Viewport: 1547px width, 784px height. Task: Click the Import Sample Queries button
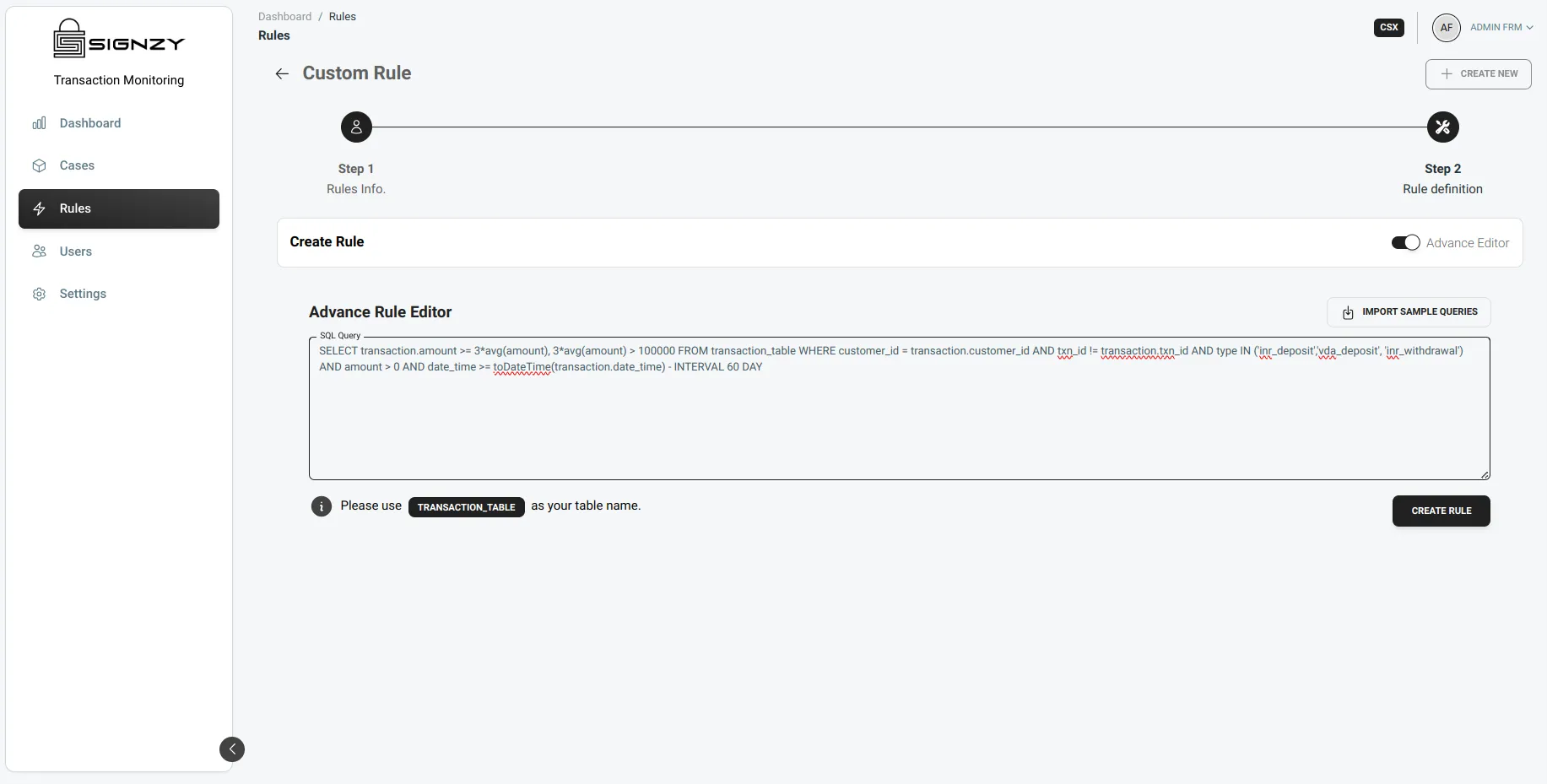[x=1409, y=312]
